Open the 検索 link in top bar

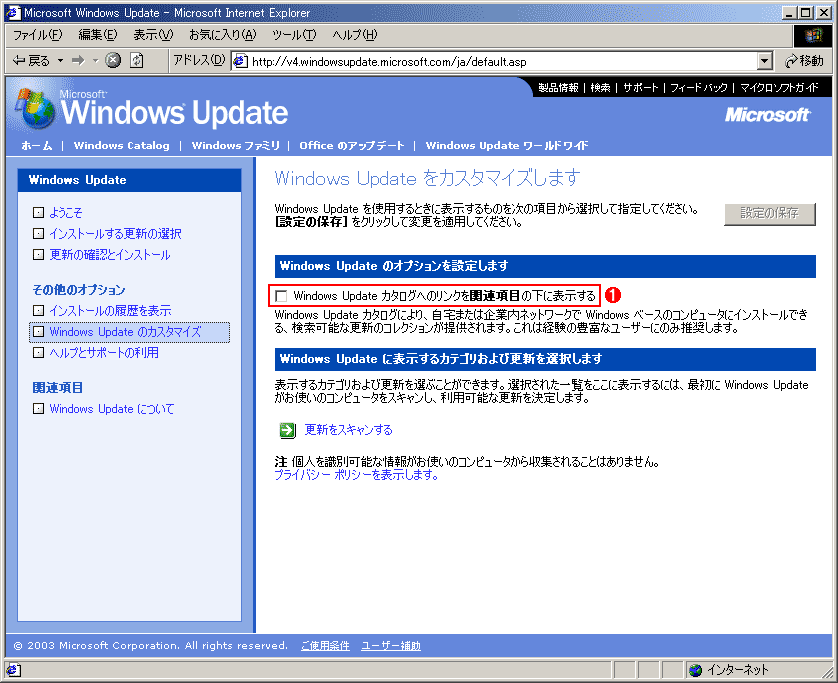(x=600, y=88)
